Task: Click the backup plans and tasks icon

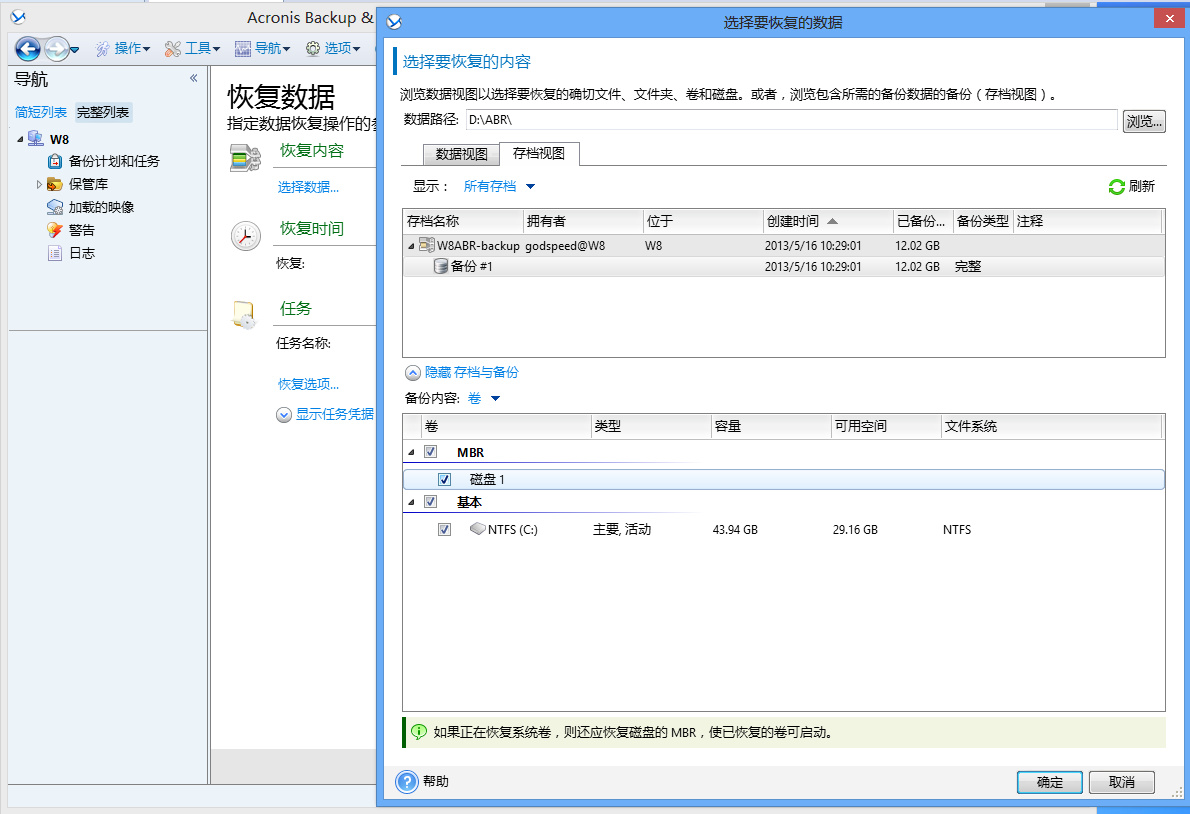Action: point(55,161)
